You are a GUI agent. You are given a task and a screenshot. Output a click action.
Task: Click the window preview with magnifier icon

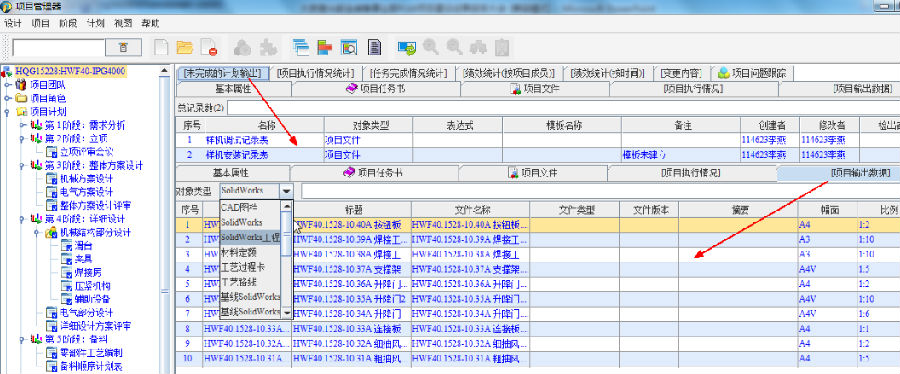coord(349,47)
